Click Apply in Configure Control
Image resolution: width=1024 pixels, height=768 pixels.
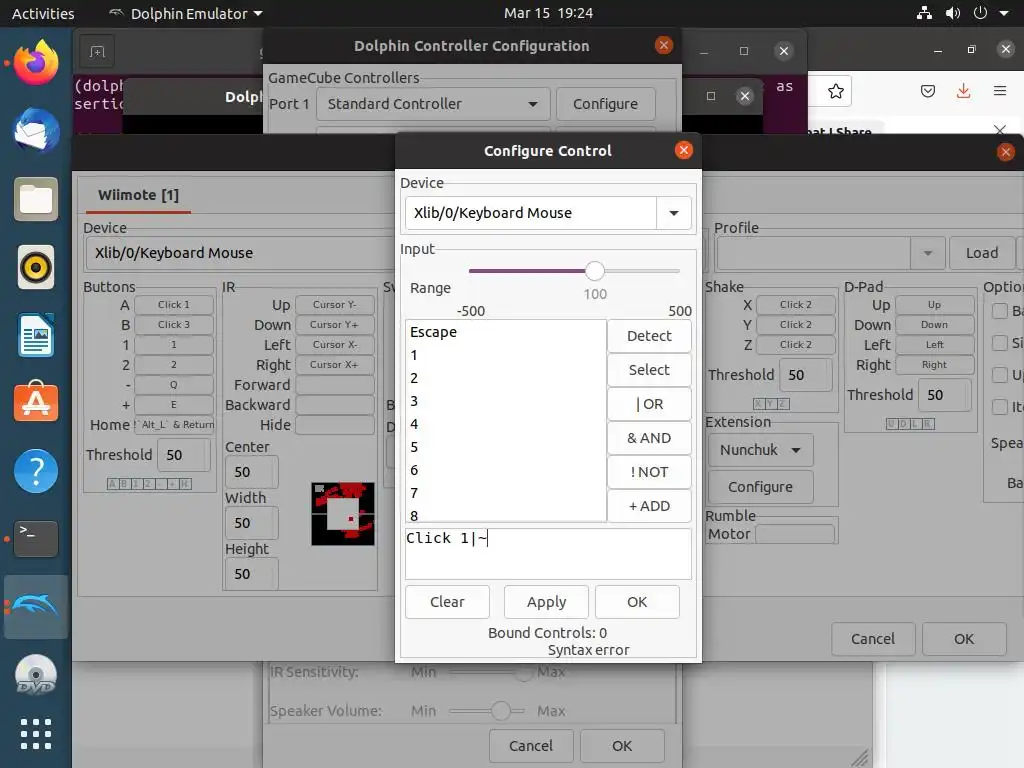[x=547, y=601]
